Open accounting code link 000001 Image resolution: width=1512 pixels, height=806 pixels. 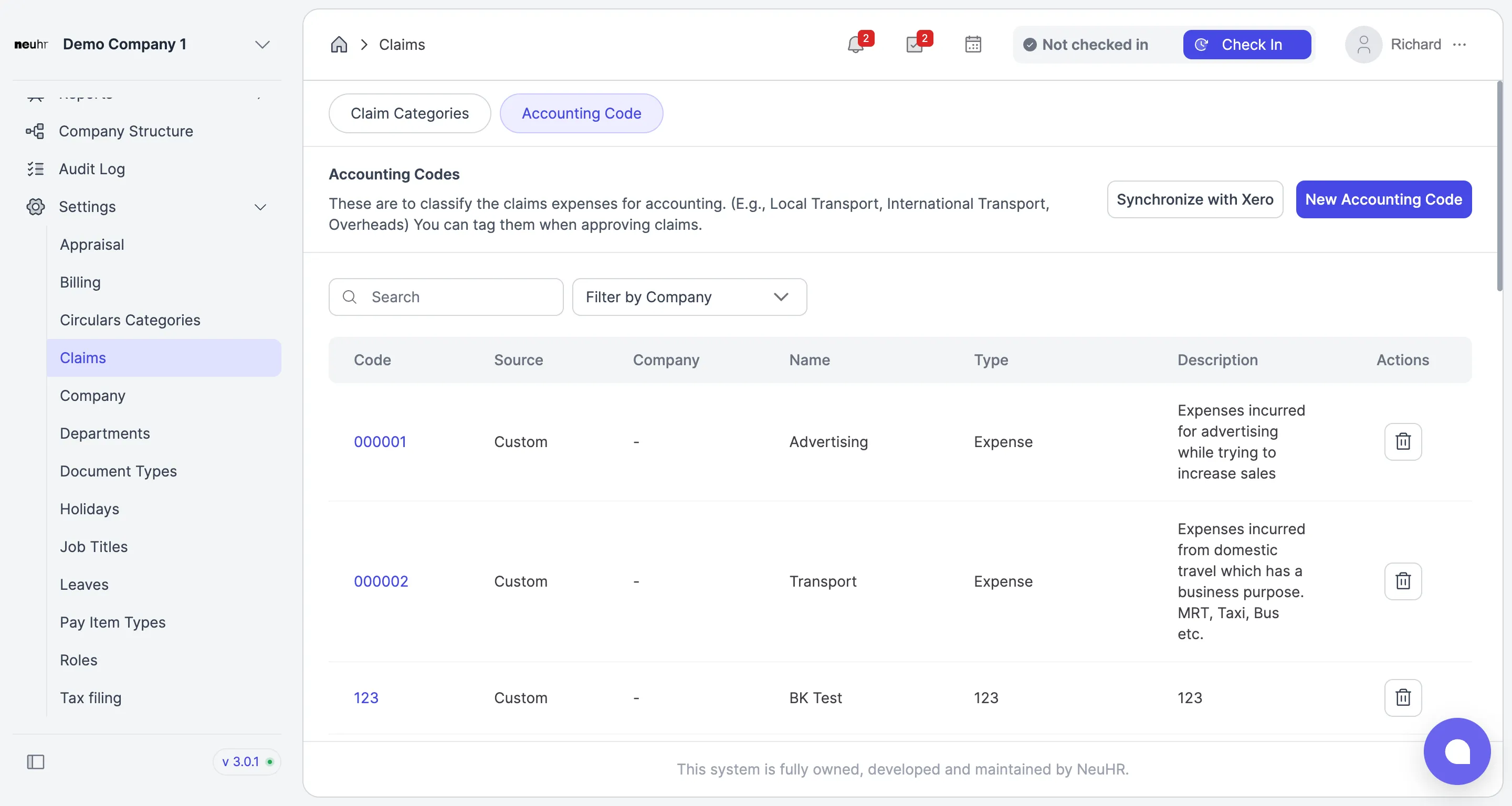[x=380, y=442]
